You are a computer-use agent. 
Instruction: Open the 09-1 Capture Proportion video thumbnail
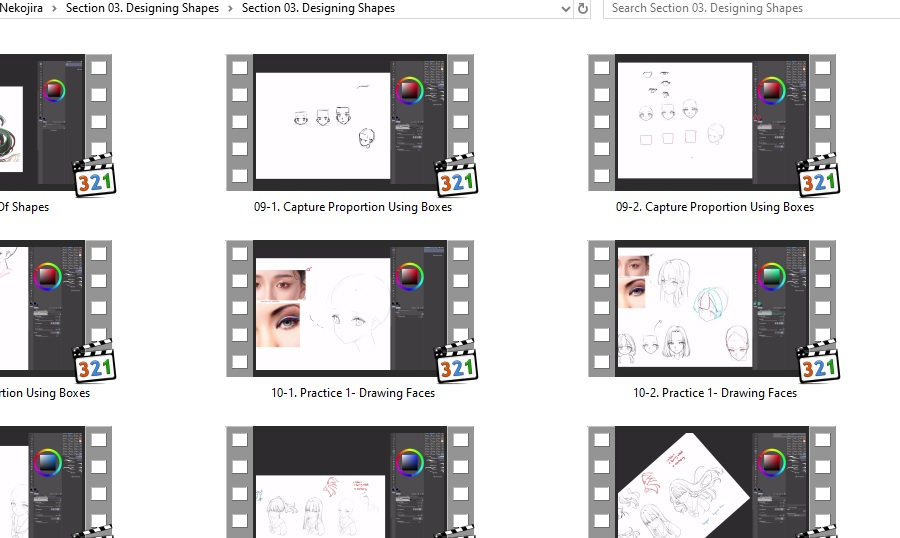click(x=350, y=122)
